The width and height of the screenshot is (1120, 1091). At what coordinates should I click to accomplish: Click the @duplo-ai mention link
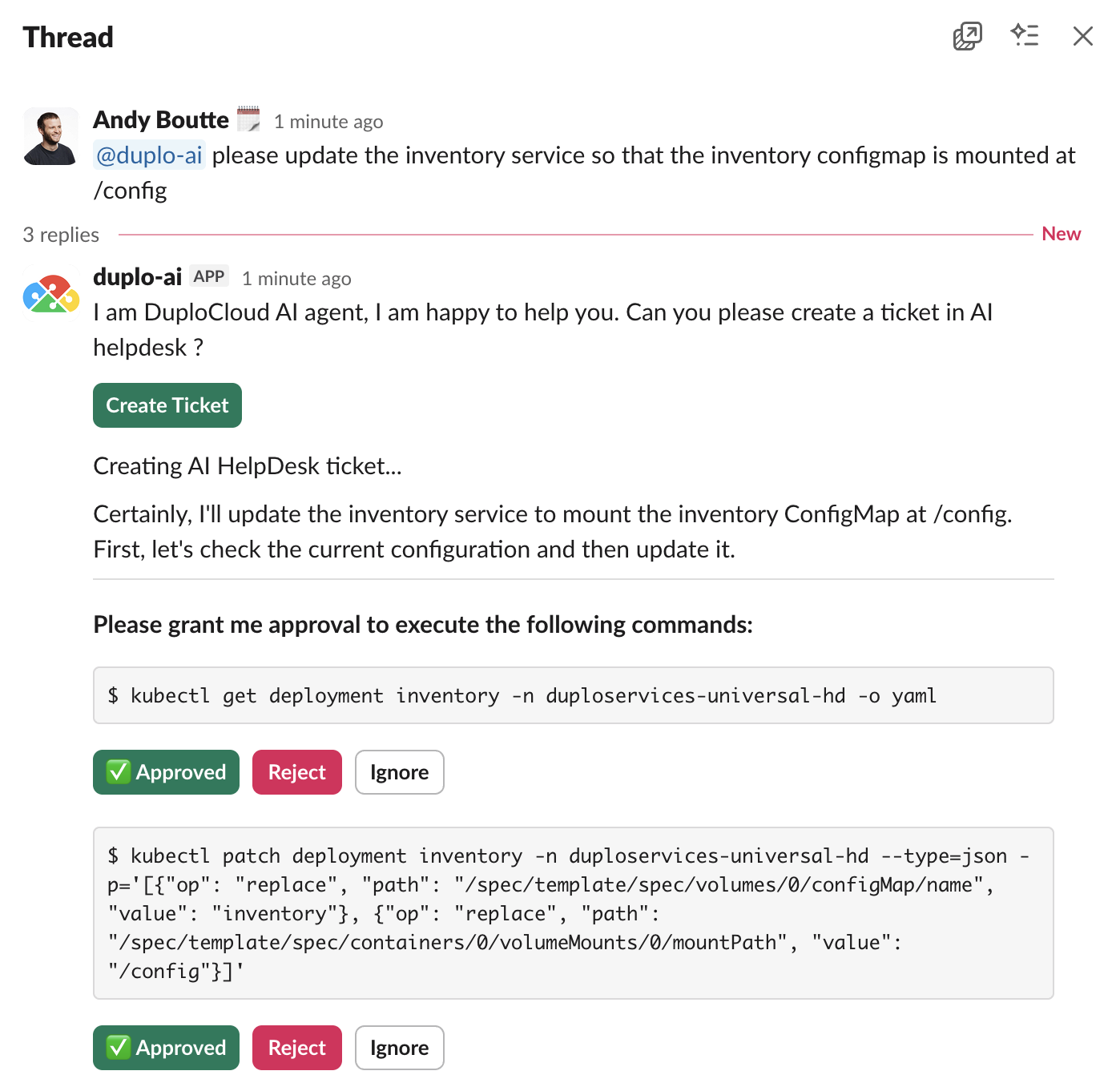149,155
